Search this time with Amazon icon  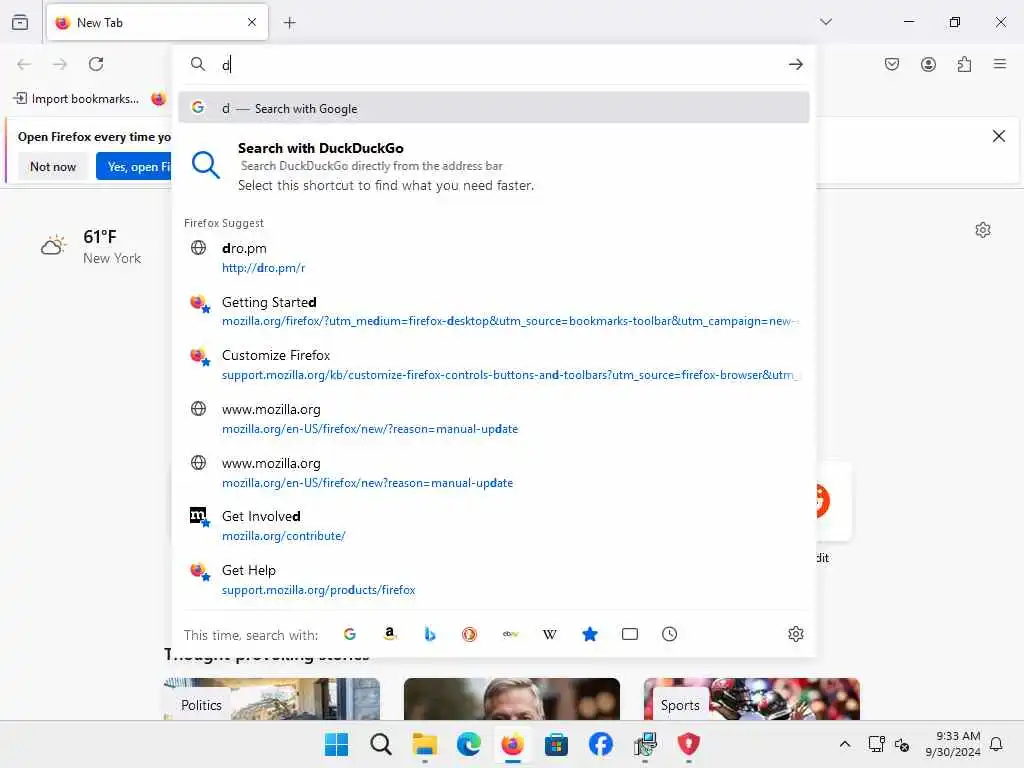pyautogui.click(x=390, y=634)
